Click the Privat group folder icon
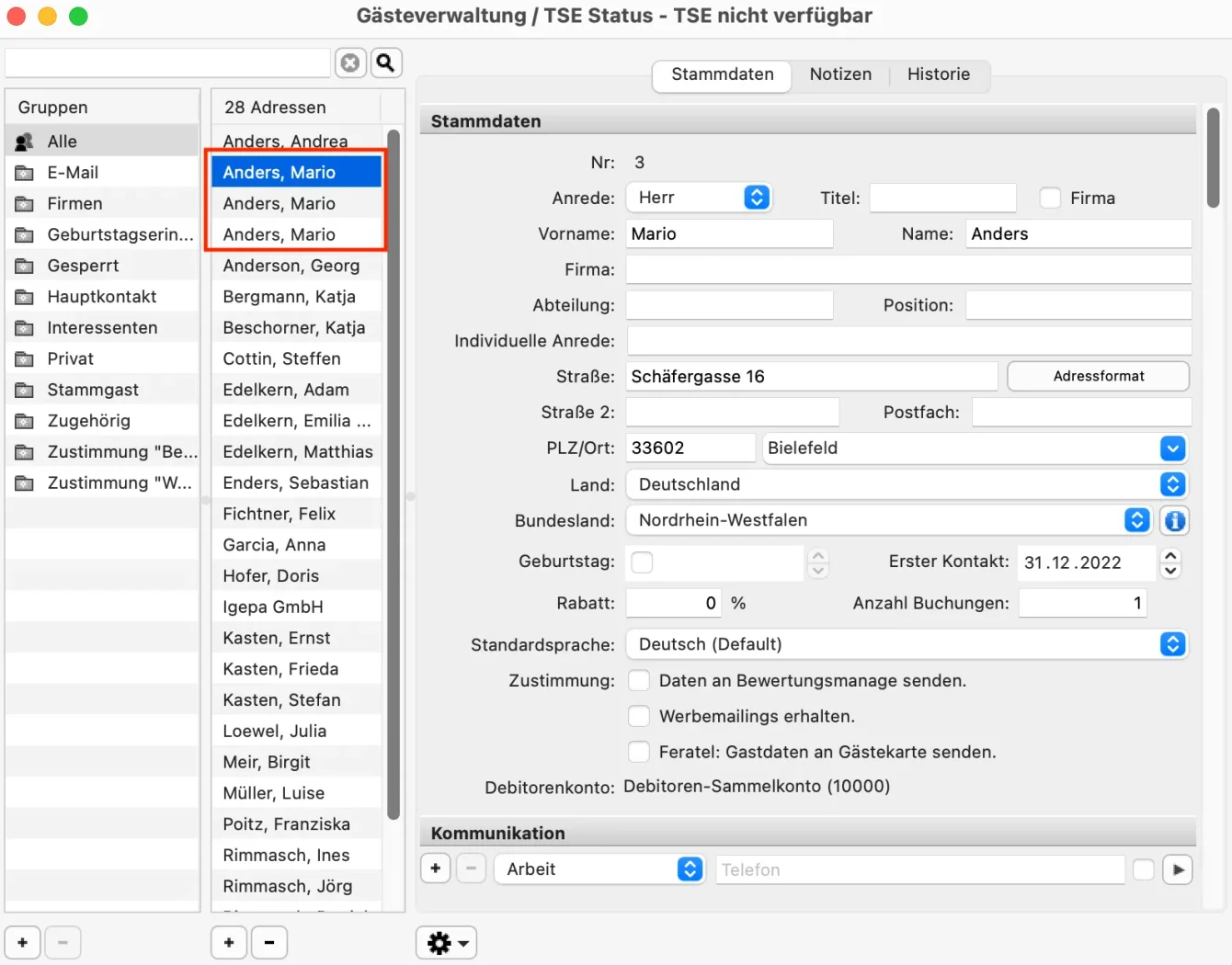The width and height of the screenshot is (1232, 965). click(25, 359)
